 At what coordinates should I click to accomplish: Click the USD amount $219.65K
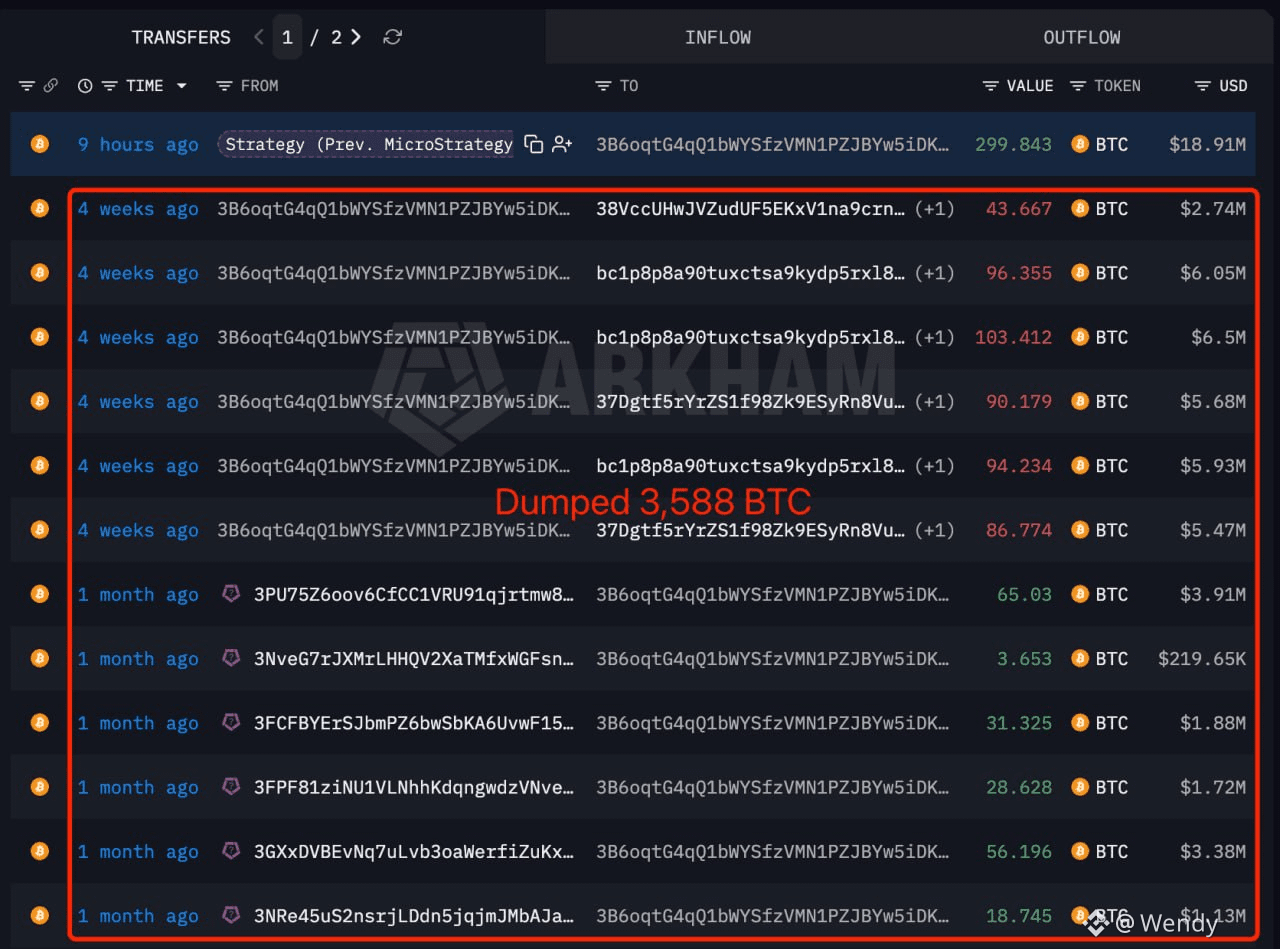1202,658
